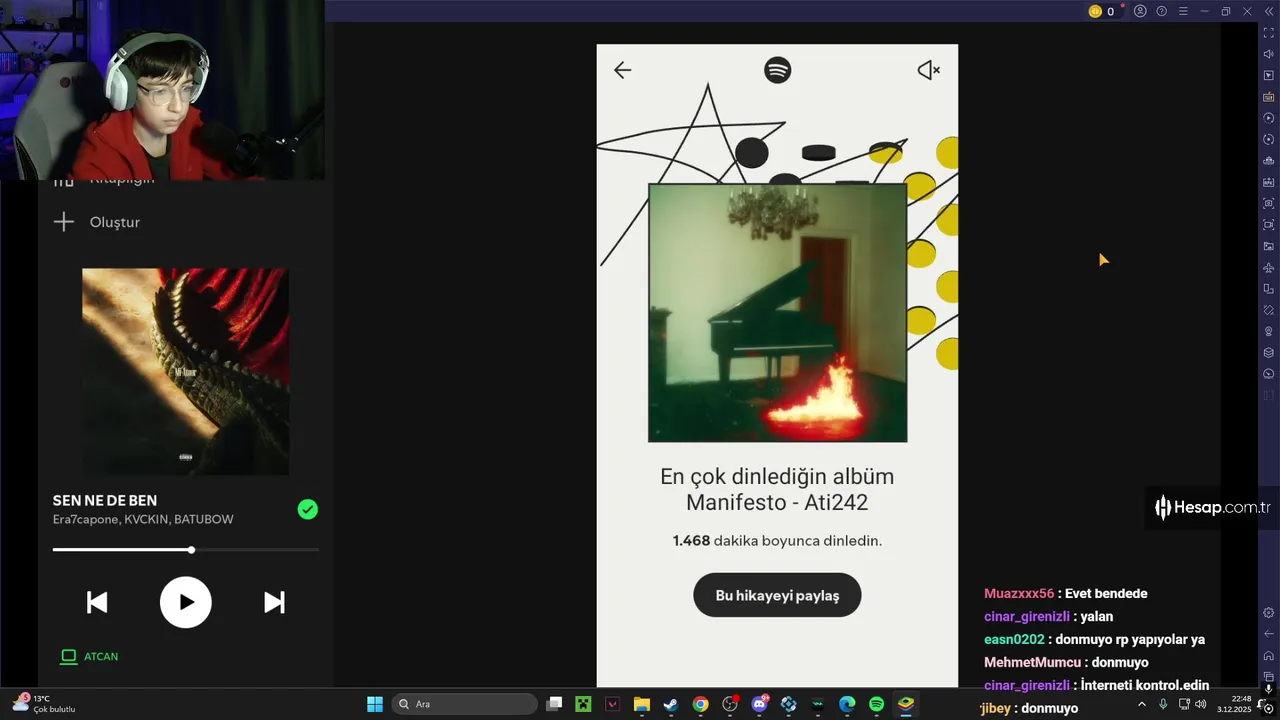
Task: Open the BlueStacks stacked layers icon
Action: click(1268, 353)
